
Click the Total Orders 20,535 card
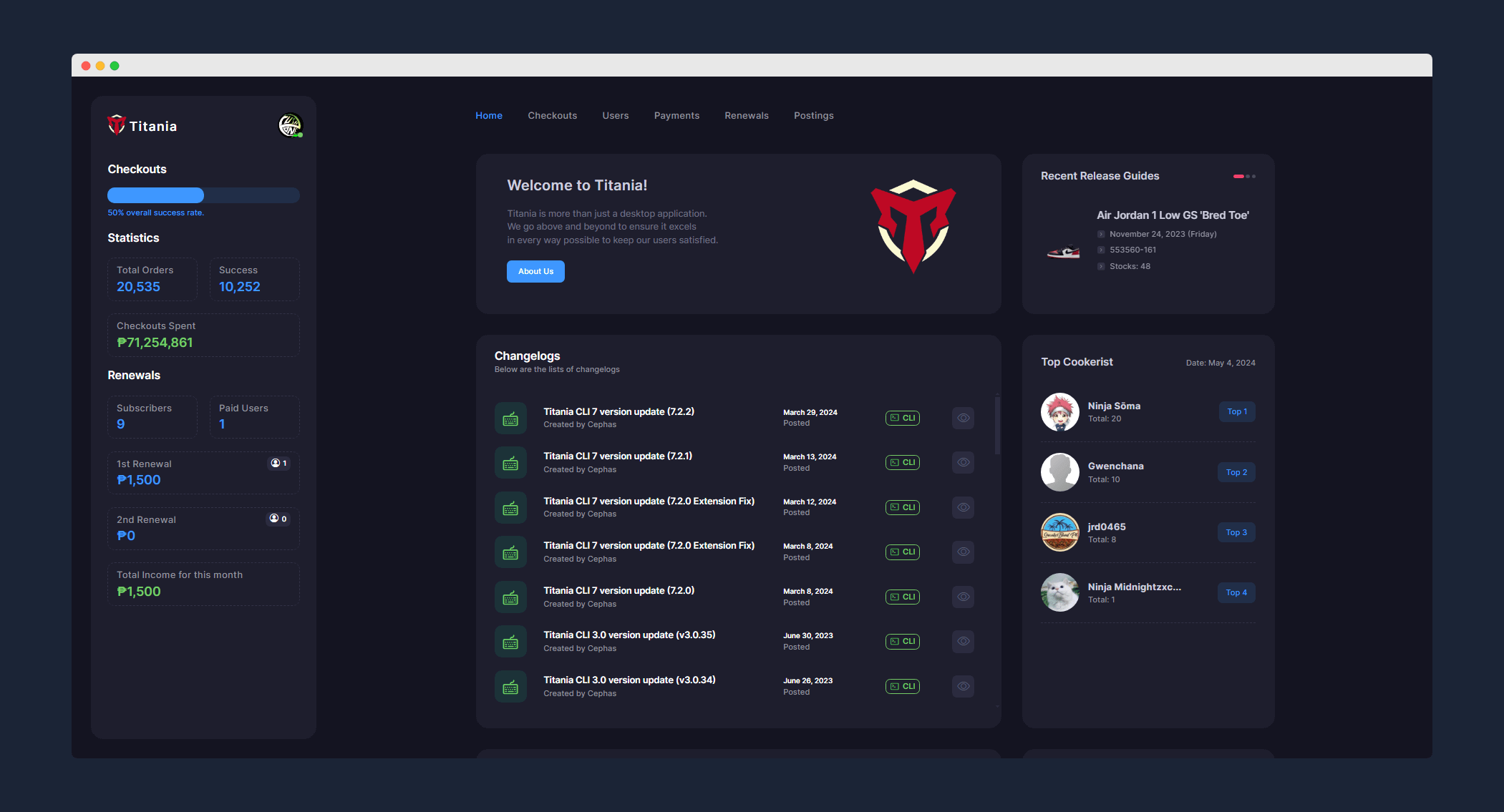[x=152, y=279]
